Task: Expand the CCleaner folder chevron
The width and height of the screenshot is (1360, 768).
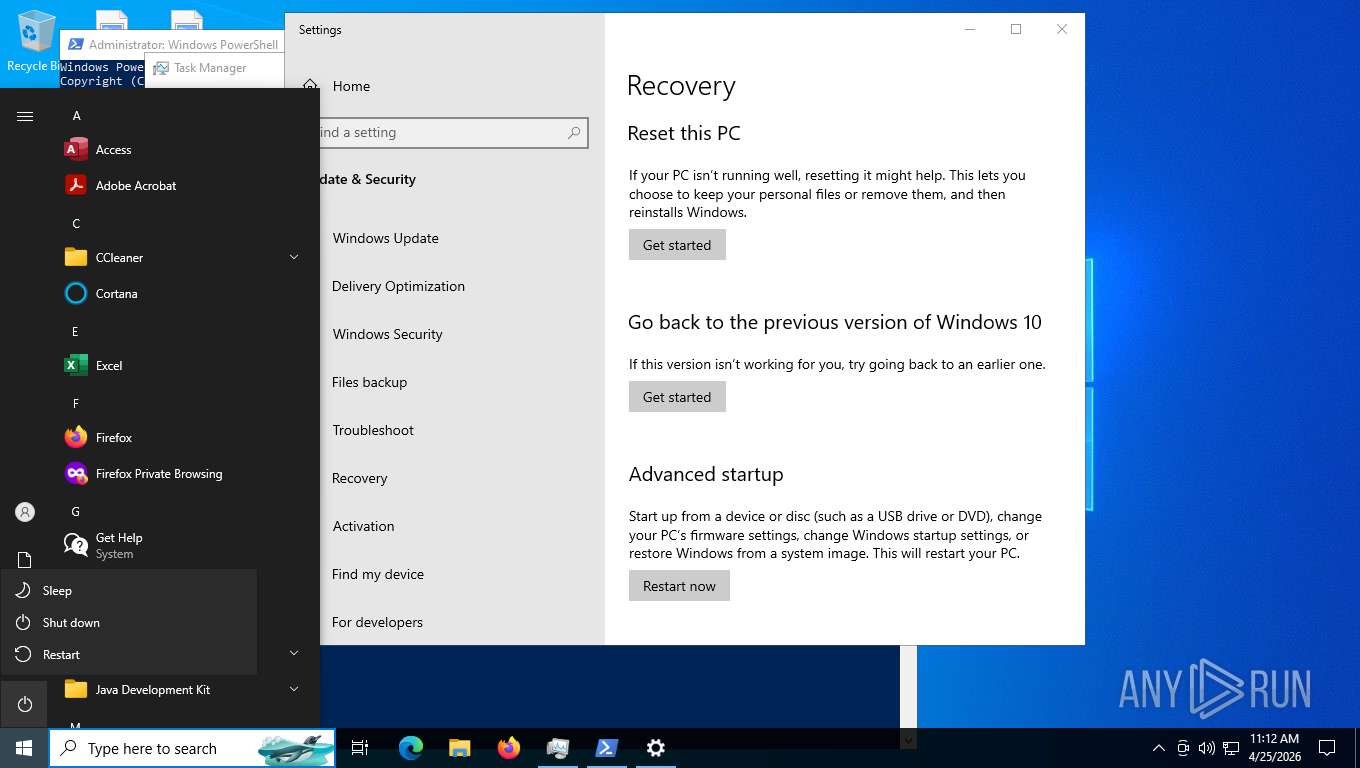Action: point(294,258)
